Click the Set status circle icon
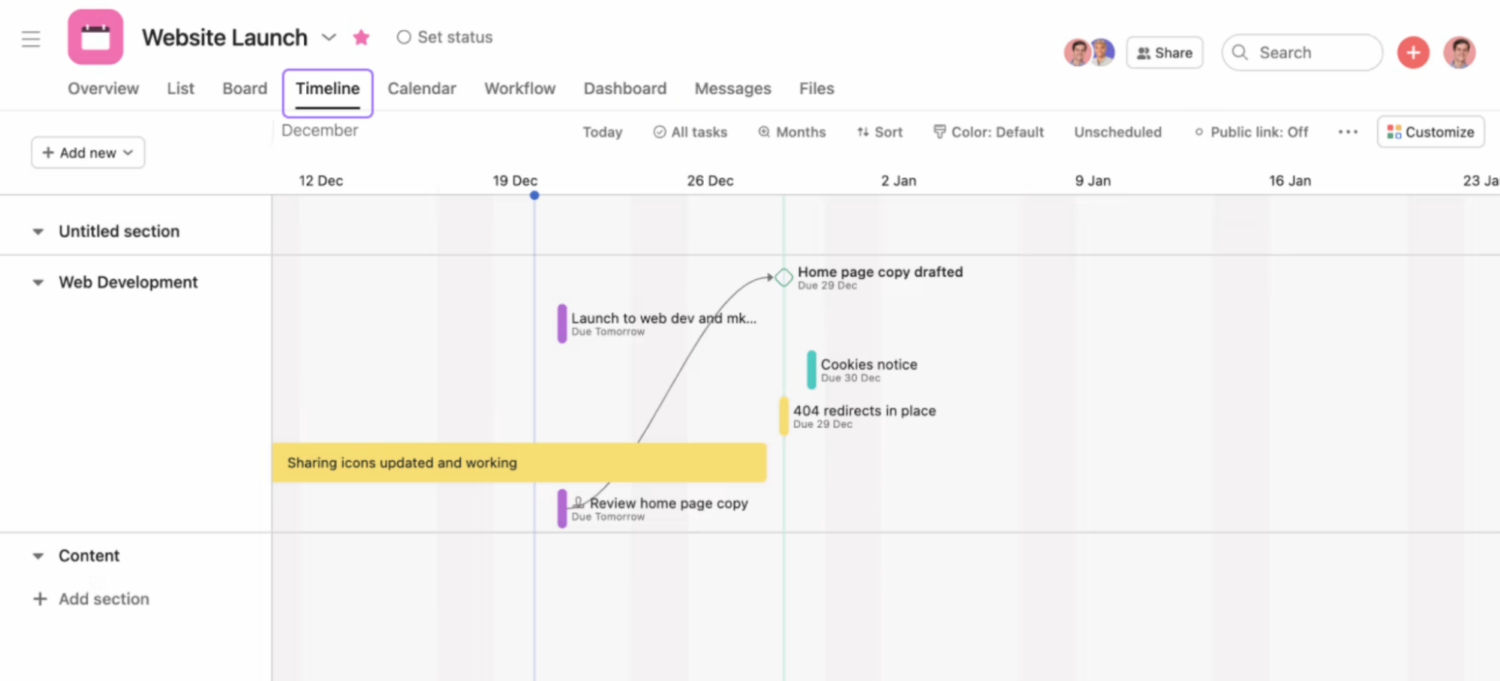This screenshot has height=681, width=1500. (404, 36)
